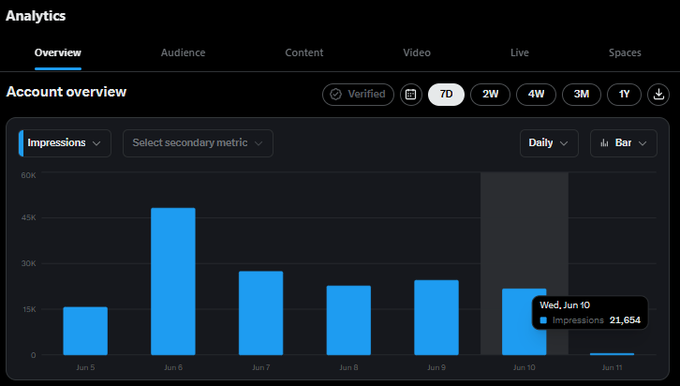Open the Impressions primary metric dropdown

tap(65, 143)
